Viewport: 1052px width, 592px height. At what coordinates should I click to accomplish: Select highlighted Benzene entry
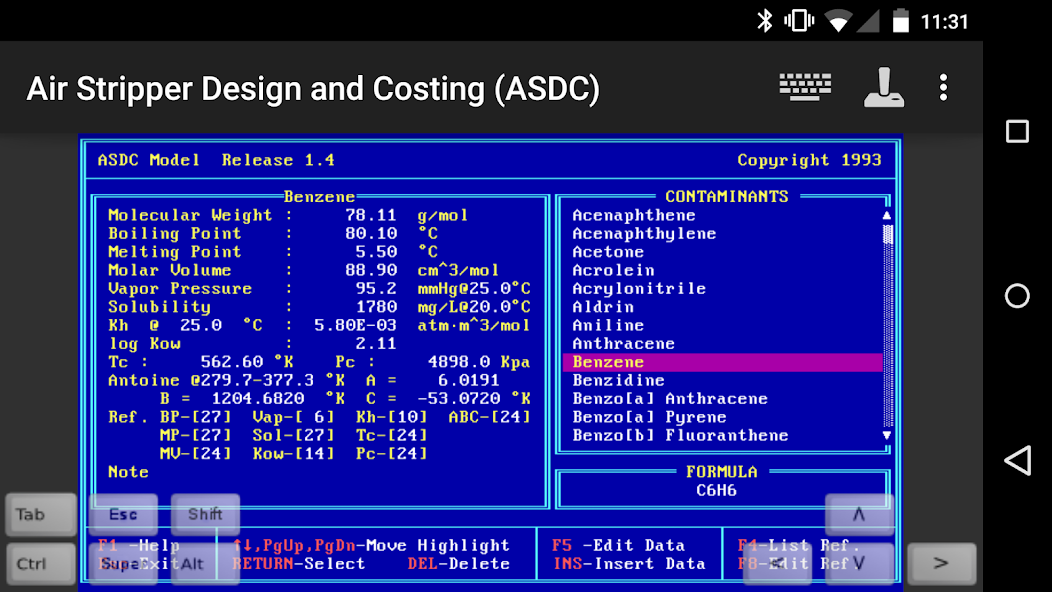pos(723,362)
